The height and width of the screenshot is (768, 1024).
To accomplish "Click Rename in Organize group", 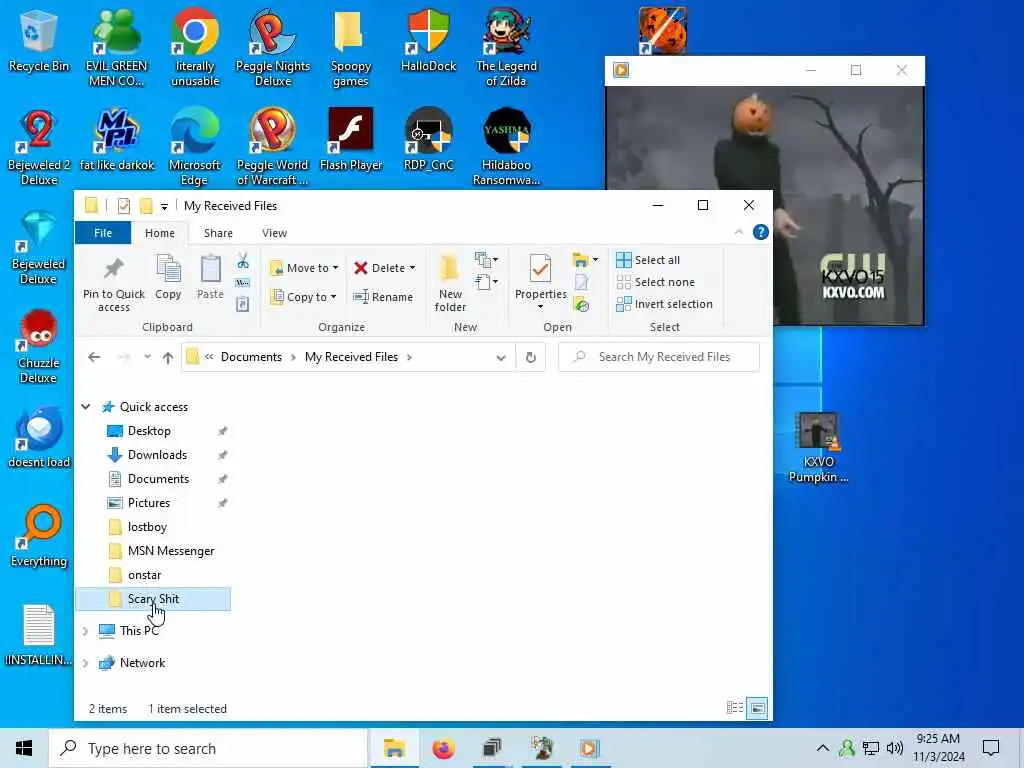I will (383, 296).
